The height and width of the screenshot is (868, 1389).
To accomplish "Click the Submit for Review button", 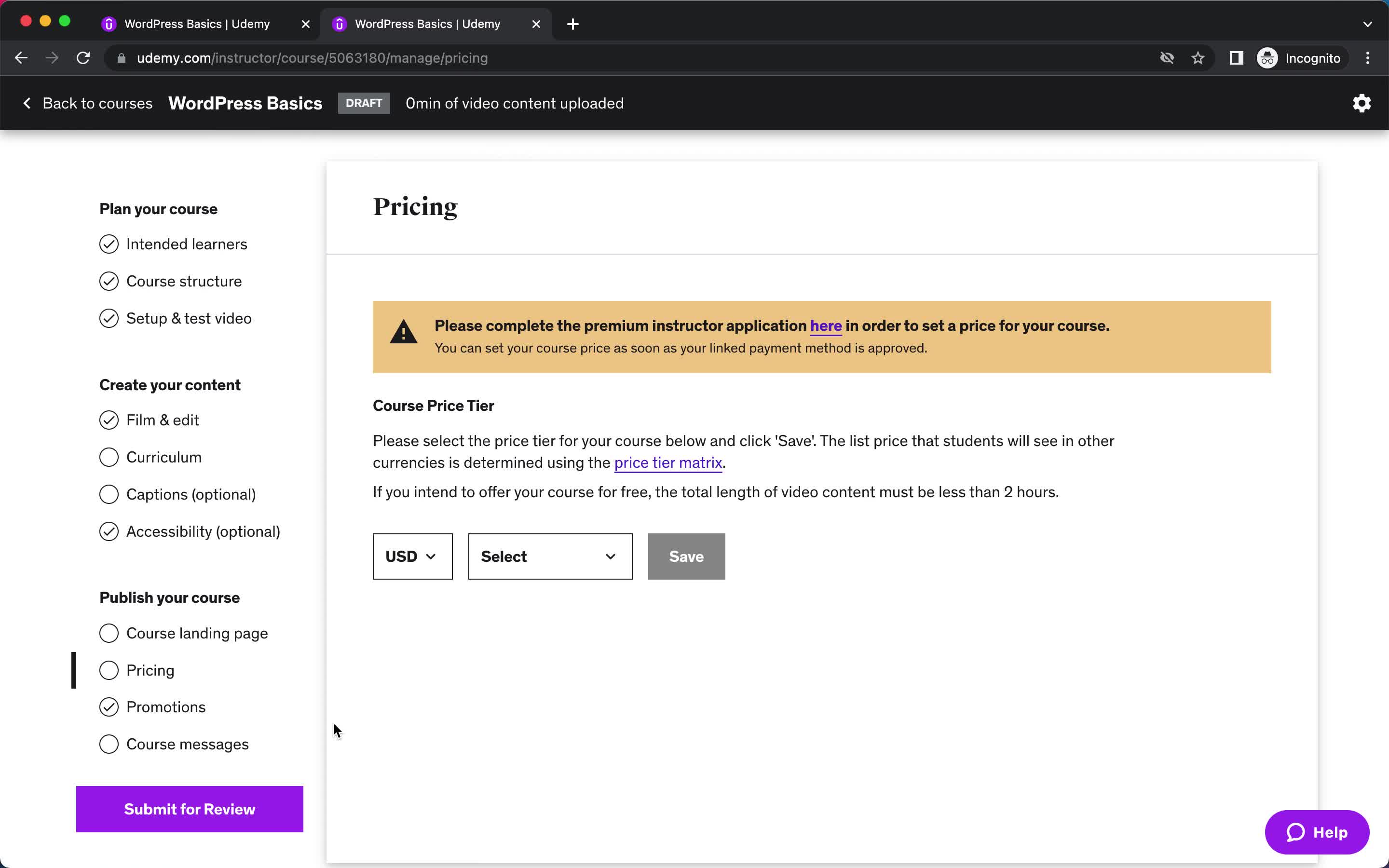I will [189, 808].
